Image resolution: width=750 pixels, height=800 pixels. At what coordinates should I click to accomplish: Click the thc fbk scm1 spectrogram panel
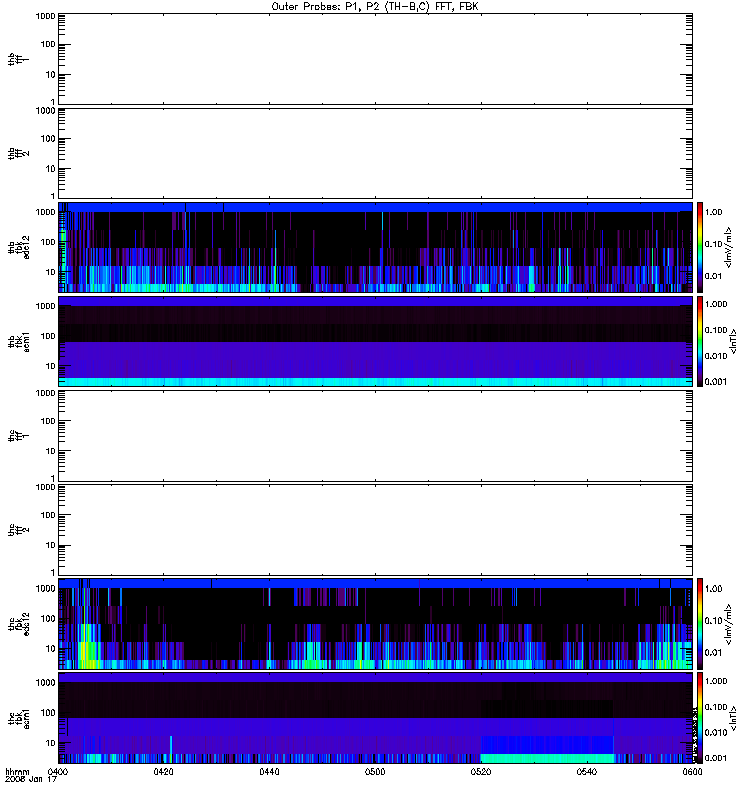tap(375, 718)
